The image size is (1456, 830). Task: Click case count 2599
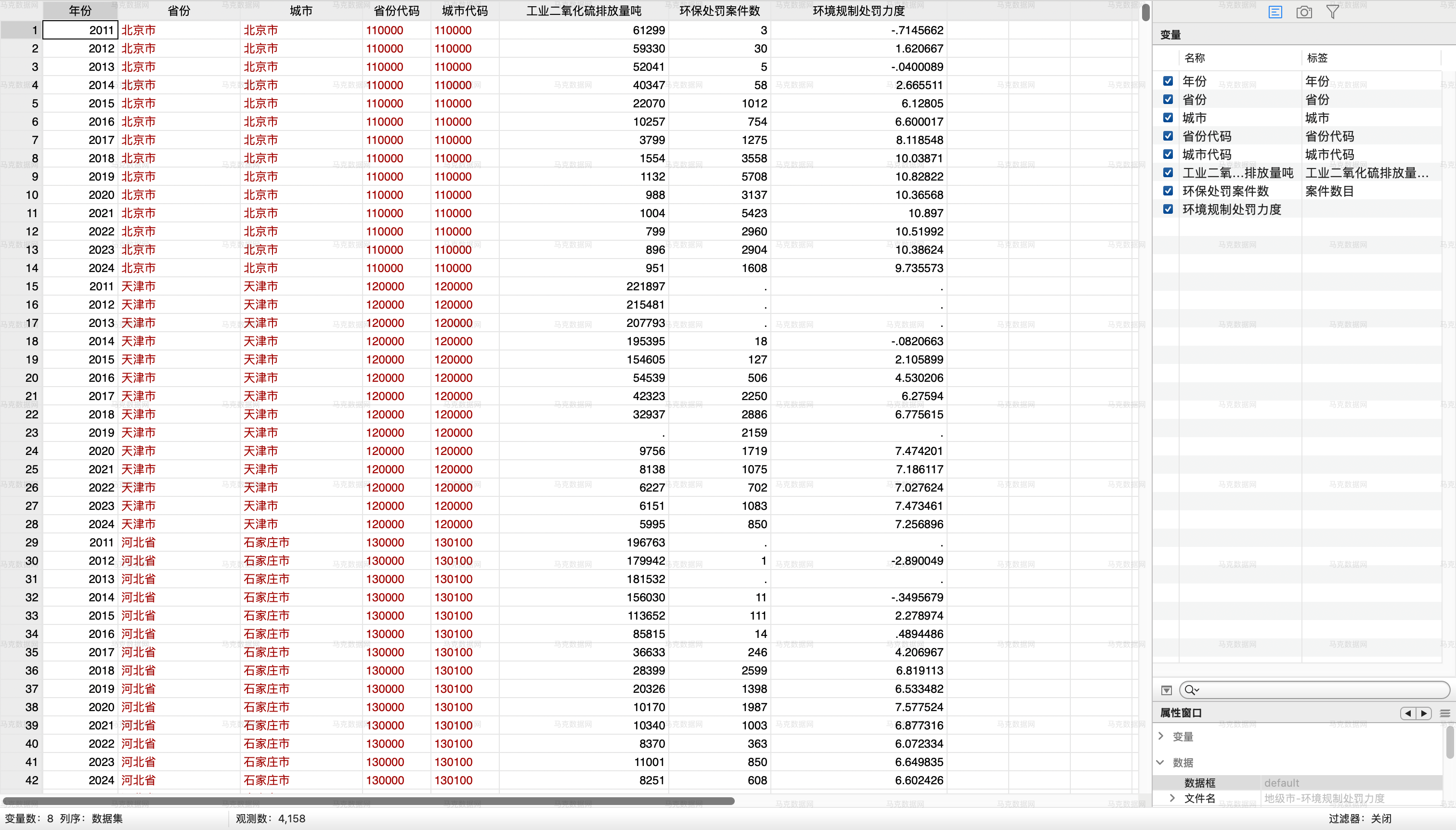pyautogui.click(x=754, y=670)
